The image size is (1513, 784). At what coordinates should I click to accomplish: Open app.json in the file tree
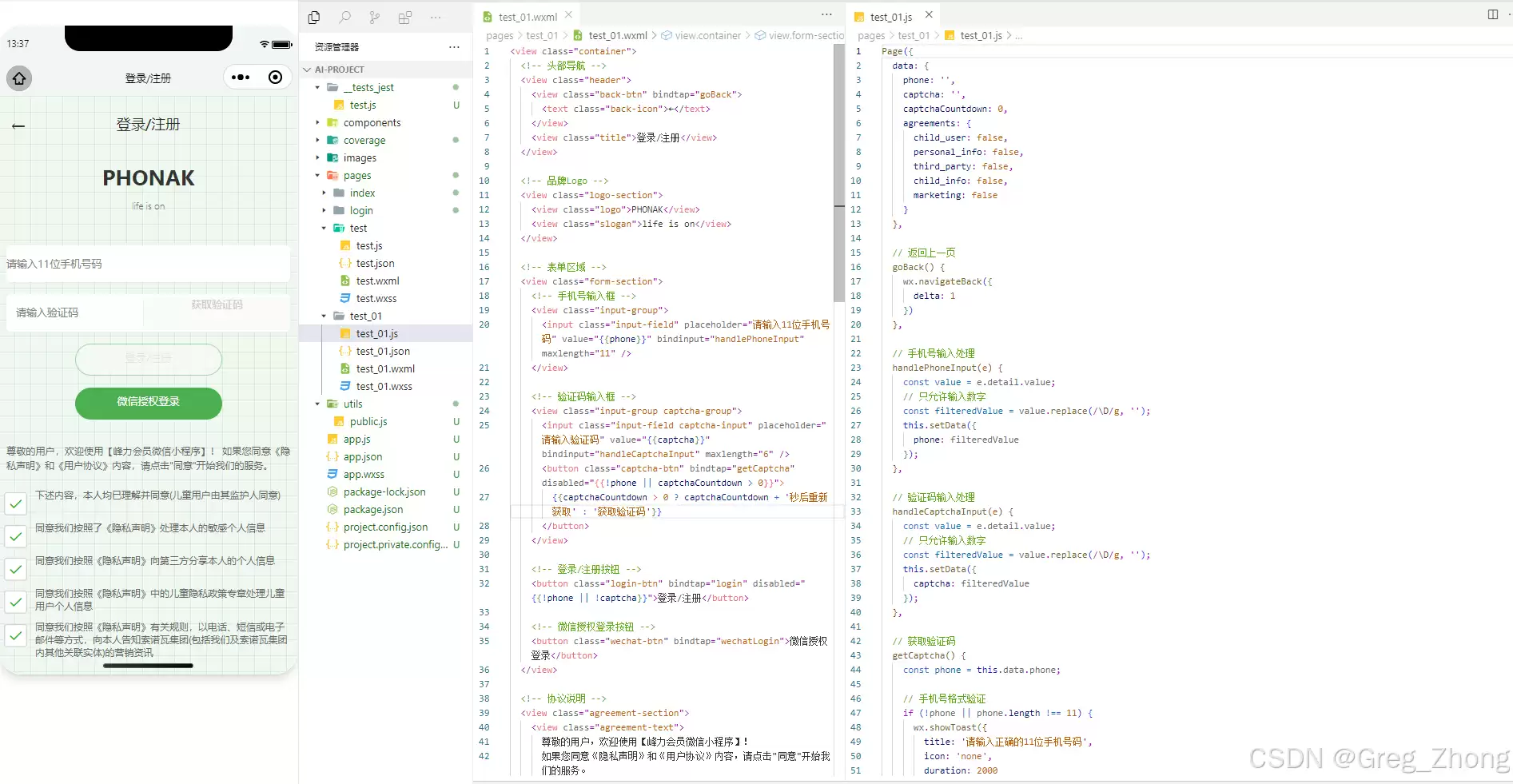click(x=362, y=456)
